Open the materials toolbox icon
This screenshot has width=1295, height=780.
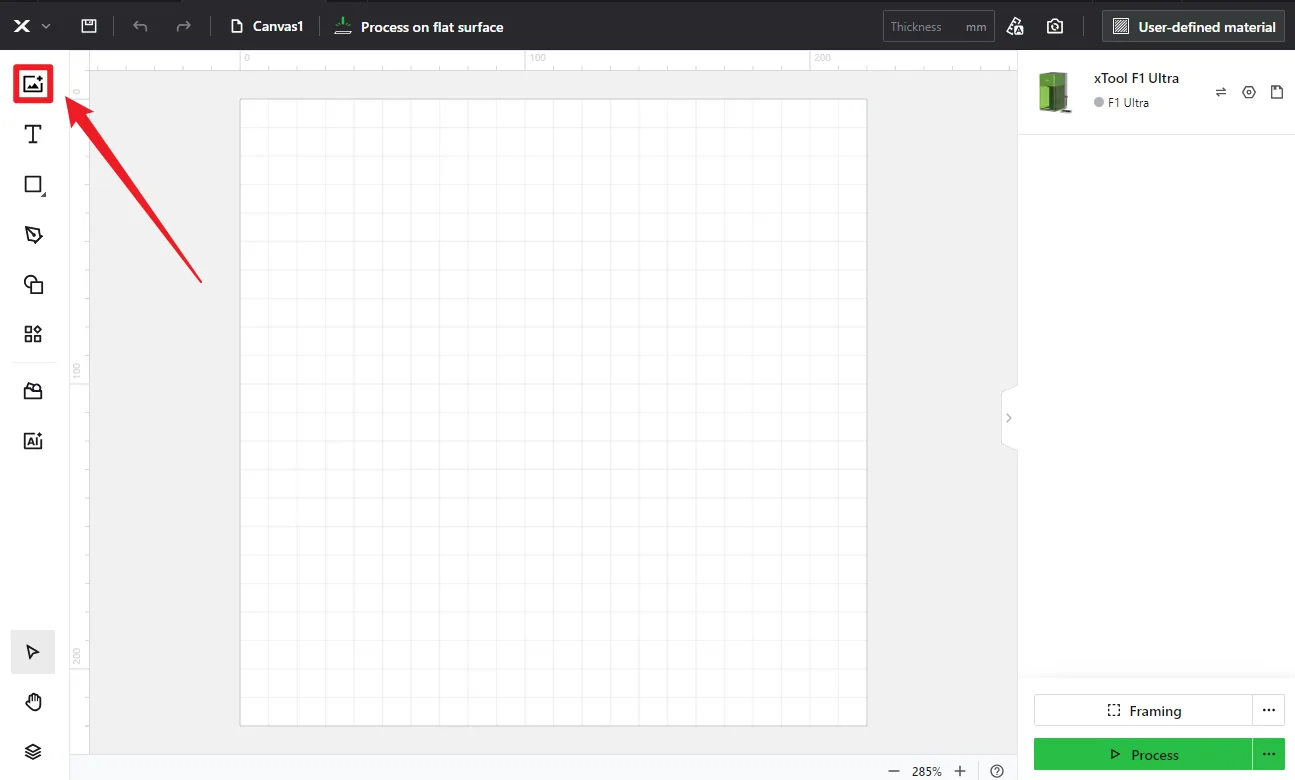pos(33,391)
